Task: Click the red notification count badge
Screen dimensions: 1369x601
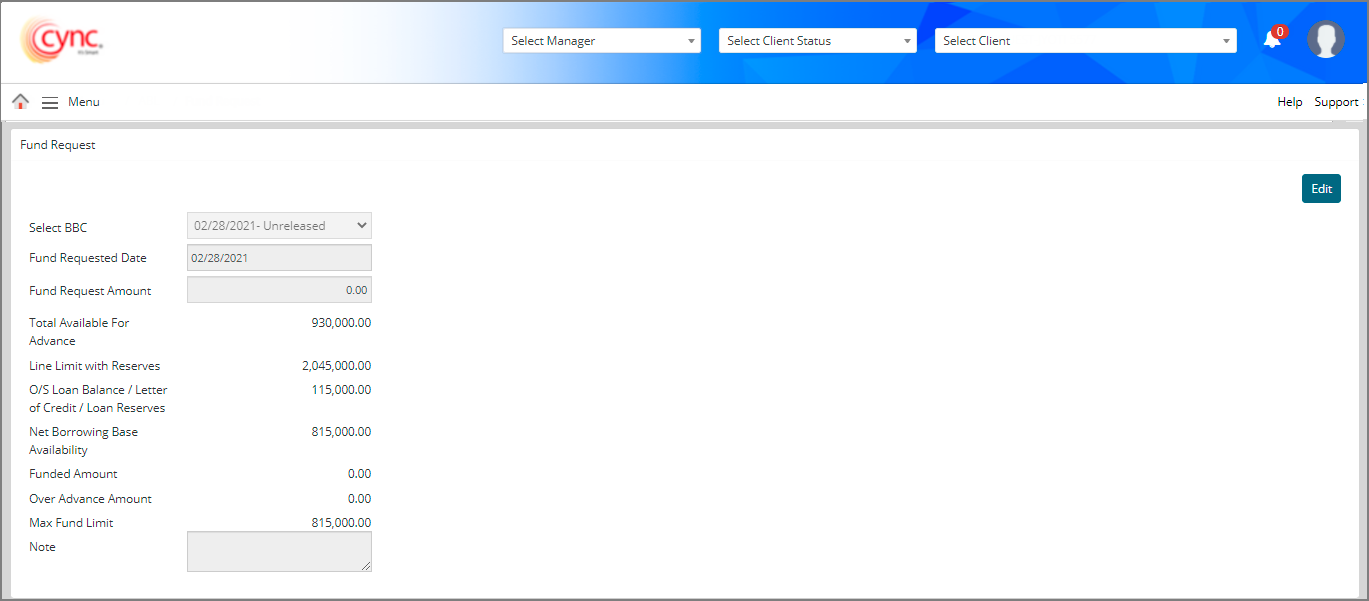Action: click(1280, 32)
